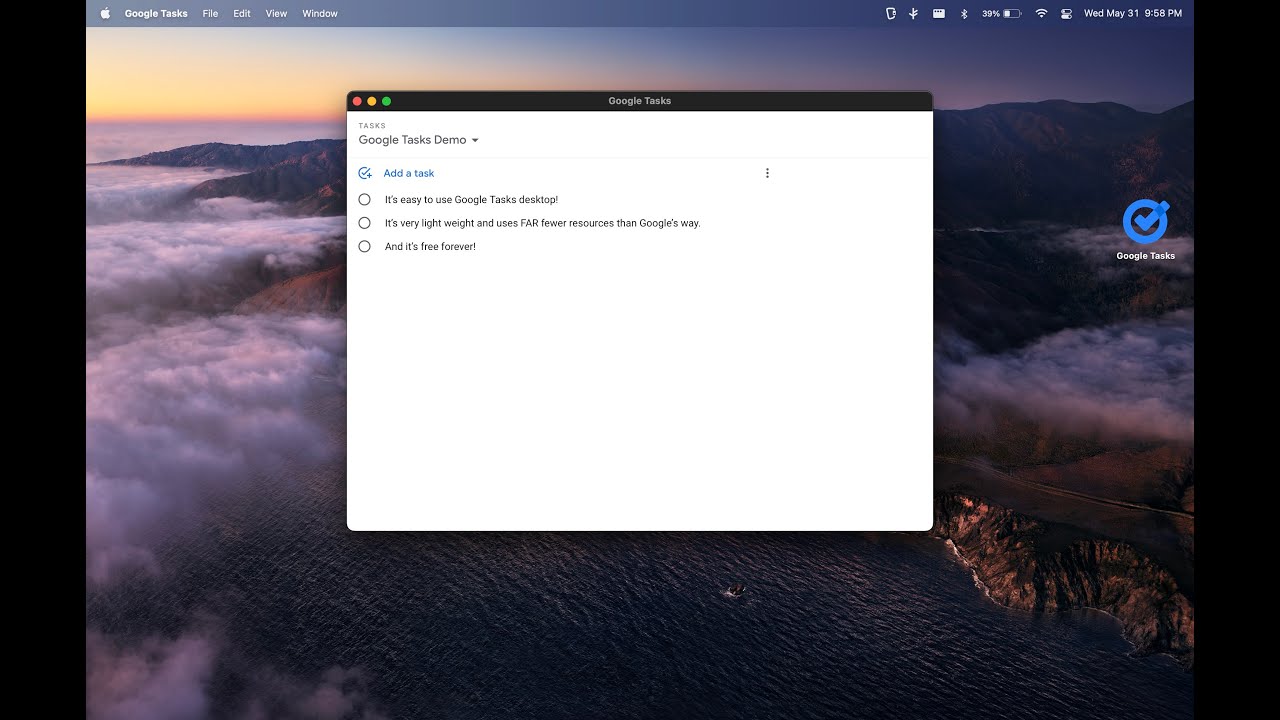Open the three-dot list options menu
This screenshot has height=720, width=1280.
click(767, 173)
